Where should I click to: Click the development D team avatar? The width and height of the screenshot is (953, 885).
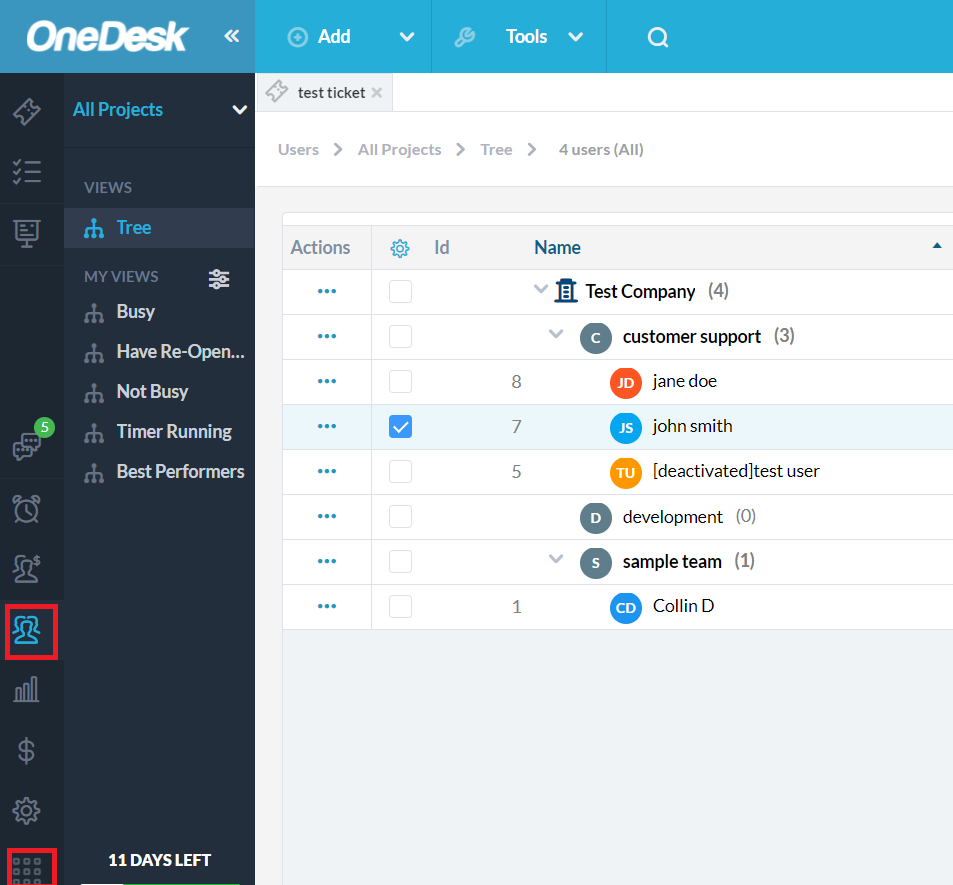click(596, 518)
